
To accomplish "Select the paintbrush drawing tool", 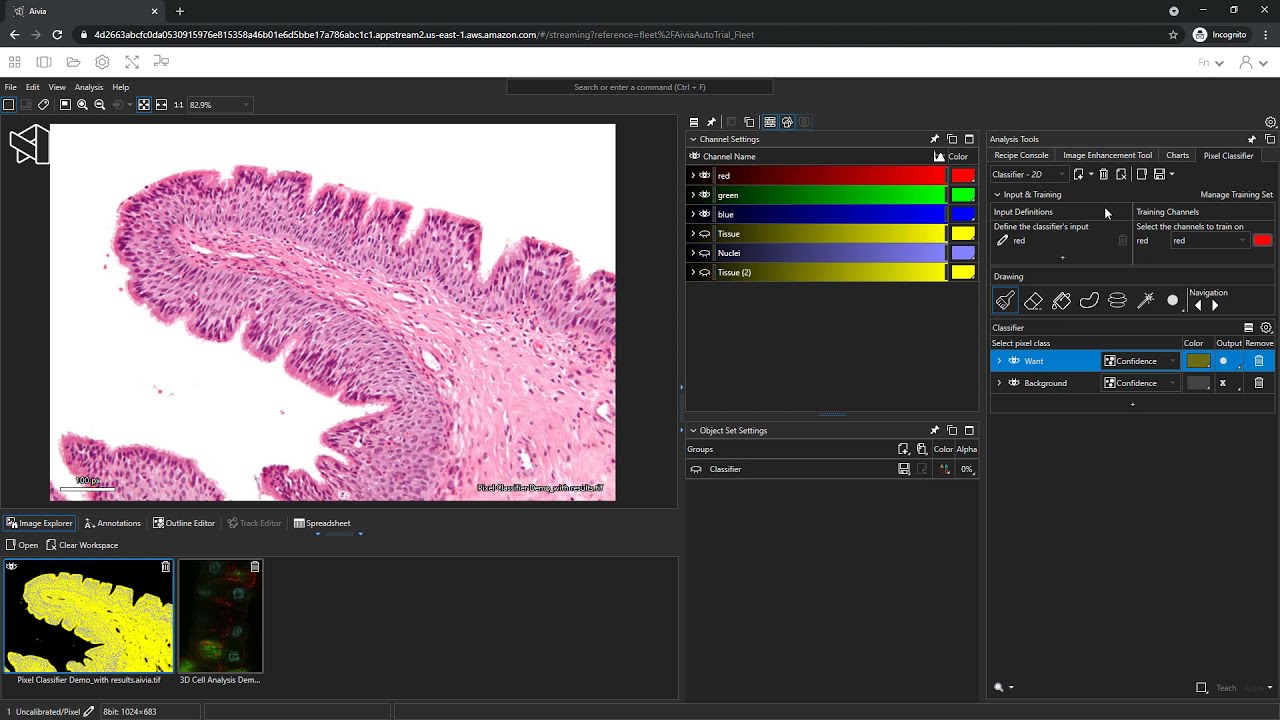I will click(x=1005, y=301).
